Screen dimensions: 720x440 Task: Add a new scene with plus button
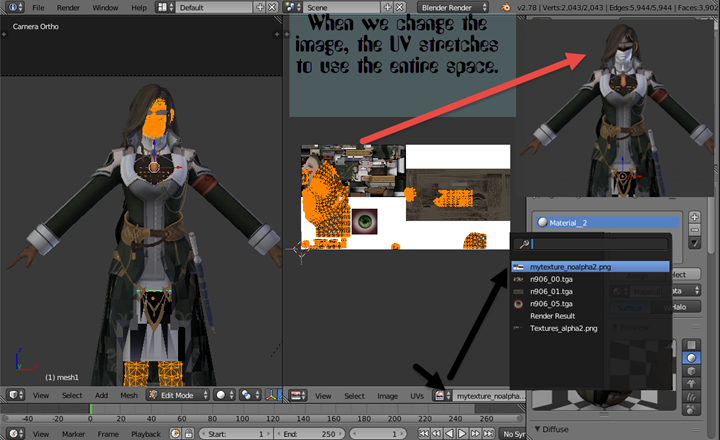388,7
